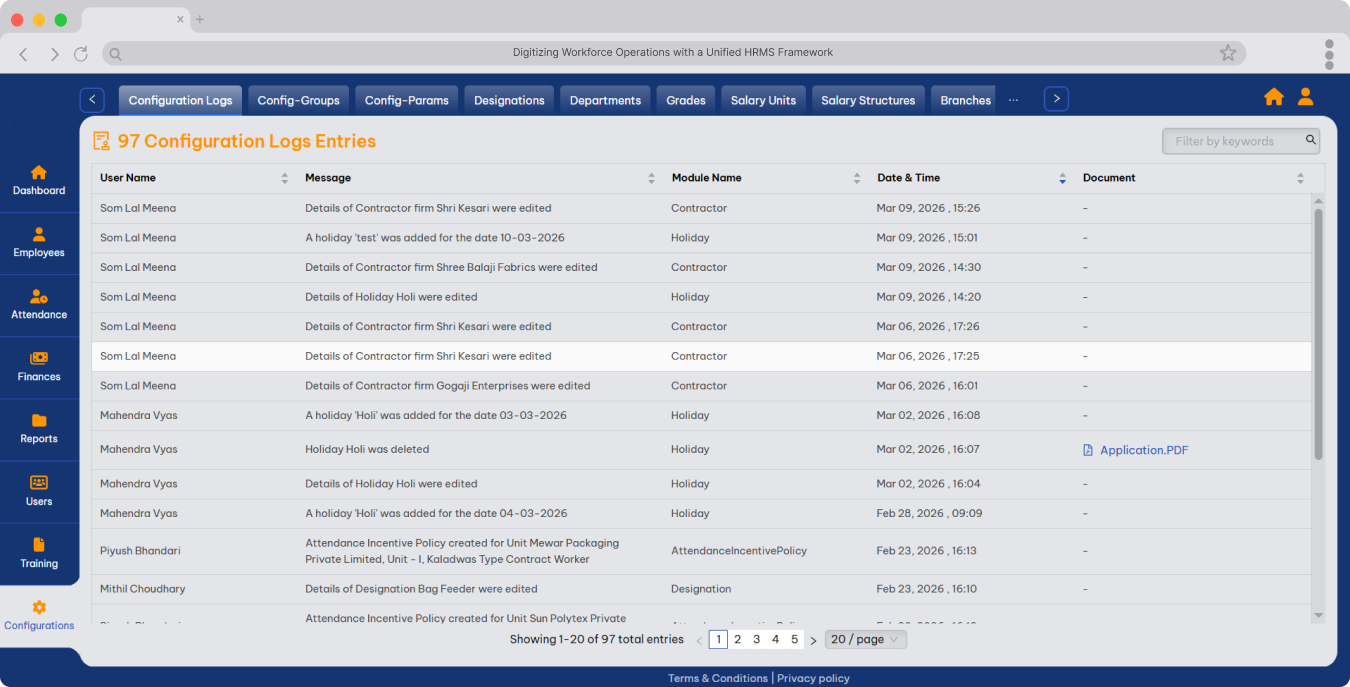The width and height of the screenshot is (1350, 687).
Task: Open the 20 / page dropdown
Action: pyautogui.click(x=865, y=639)
